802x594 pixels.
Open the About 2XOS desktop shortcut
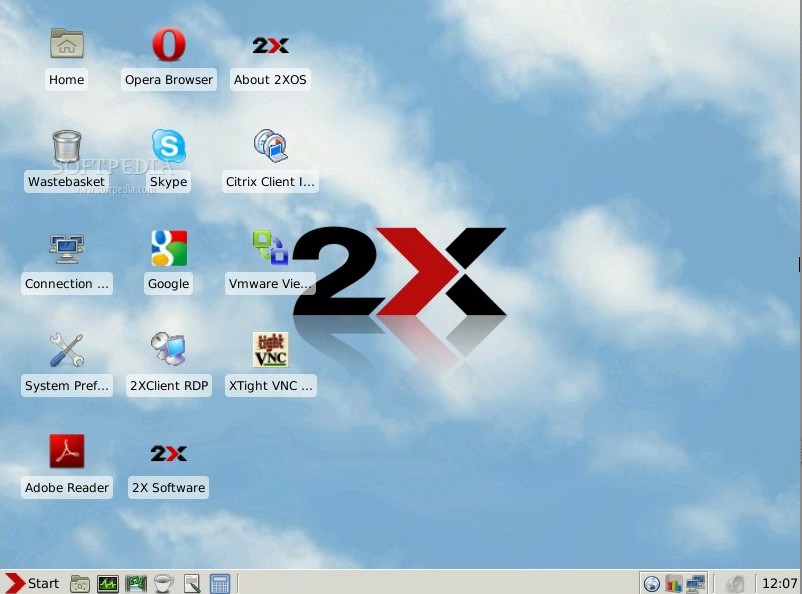(270, 46)
